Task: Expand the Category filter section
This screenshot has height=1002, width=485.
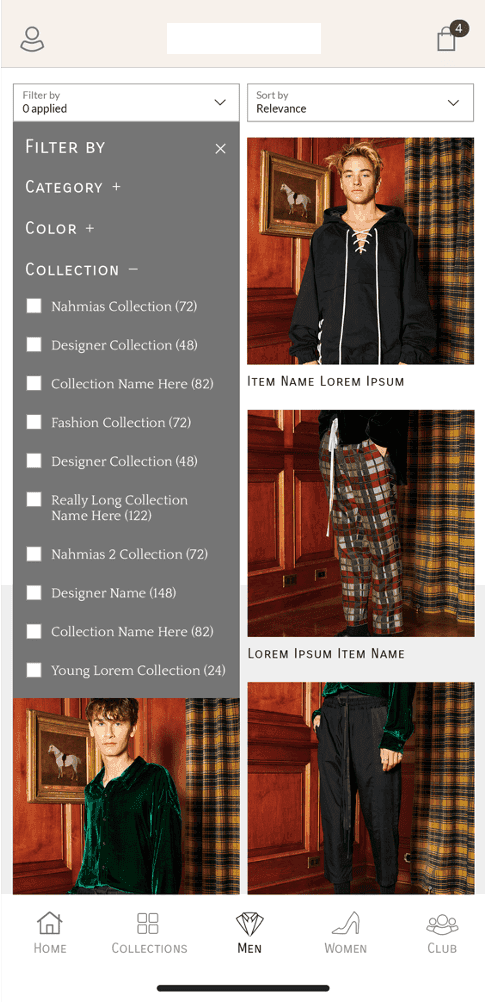Action: (x=73, y=187)
